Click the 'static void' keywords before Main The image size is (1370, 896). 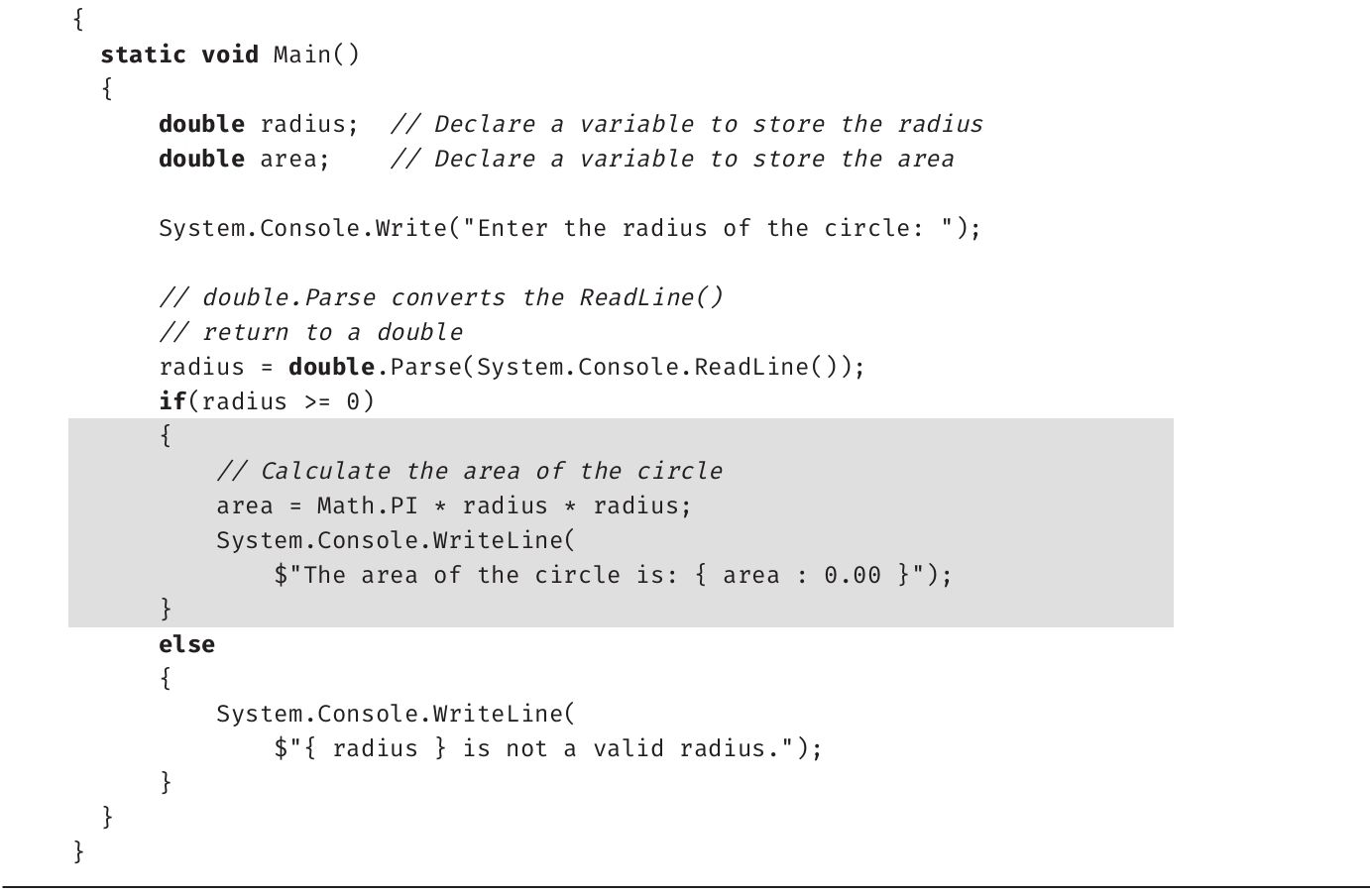click(x=178, y=55)
